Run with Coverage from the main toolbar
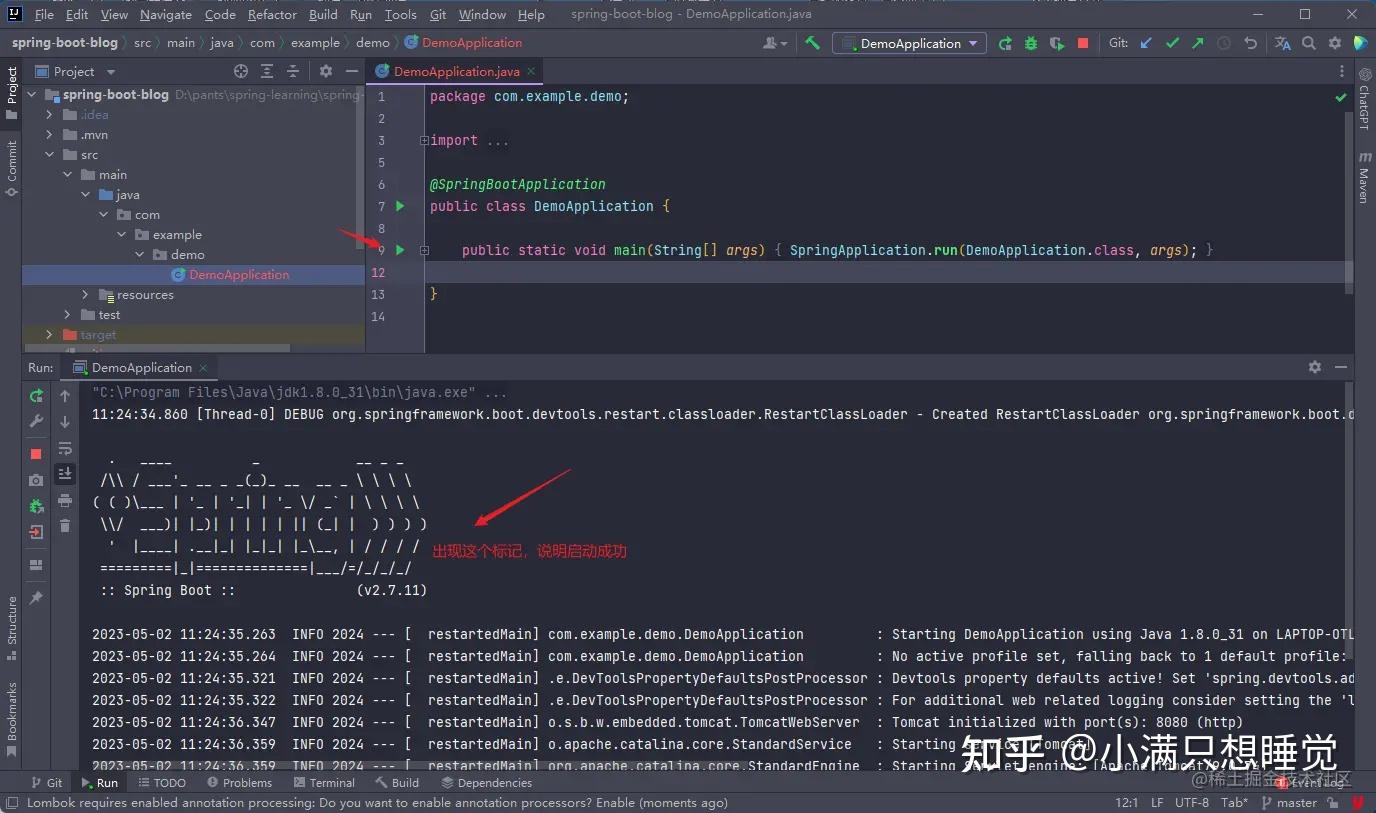The width and height of the screenshot is (1376, 813). [1057, 43]
